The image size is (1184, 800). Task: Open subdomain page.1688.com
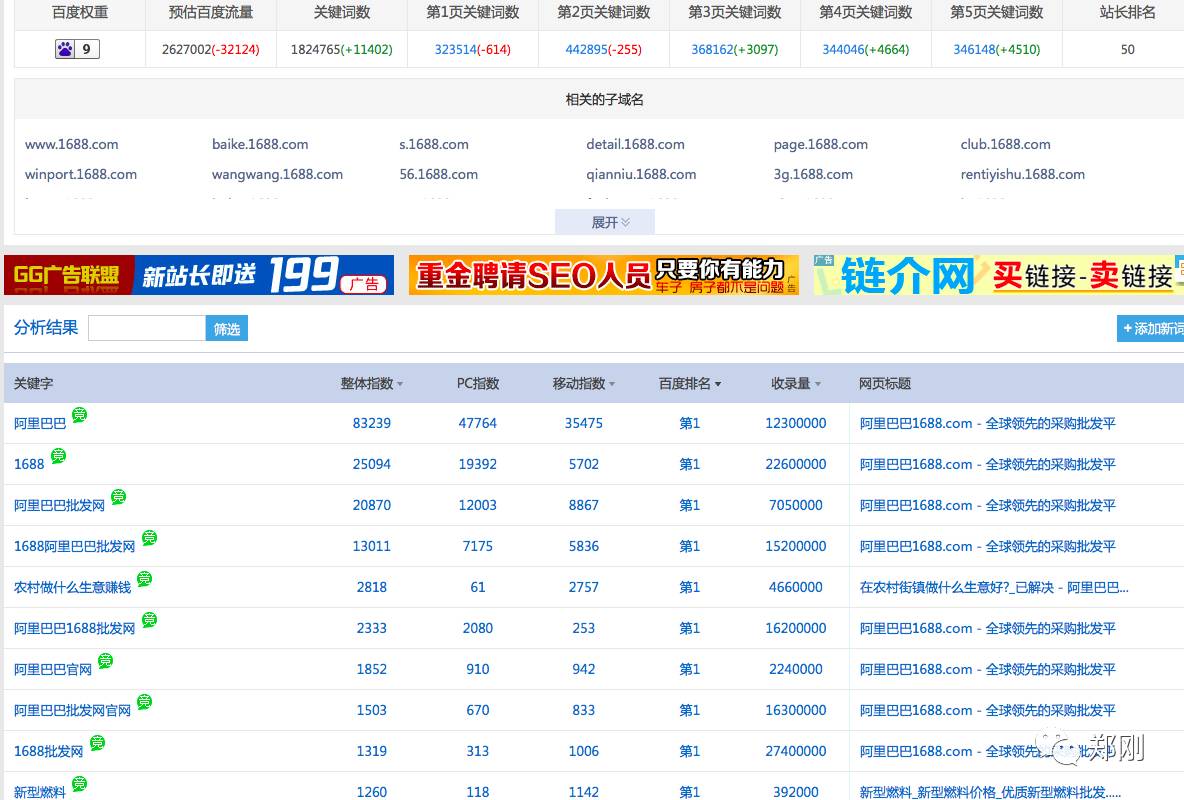(x=821, y=144)
